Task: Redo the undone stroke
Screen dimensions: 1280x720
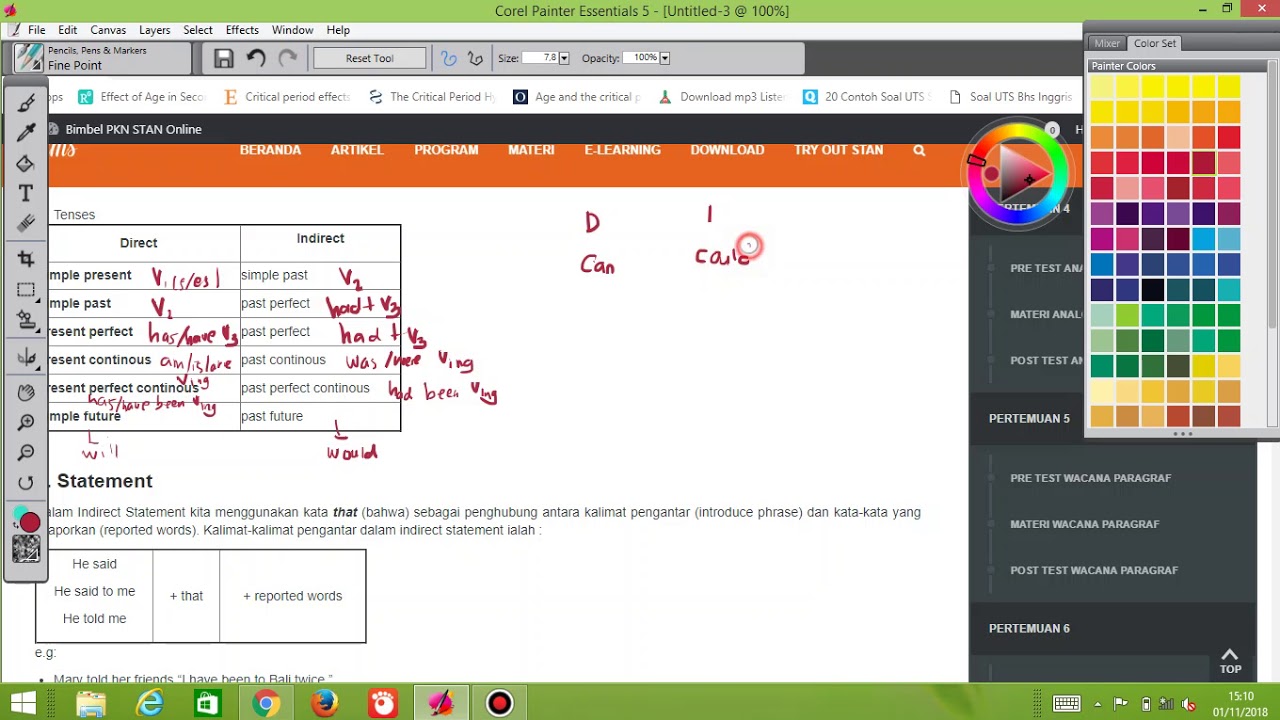Action: [x=288, y=59]
